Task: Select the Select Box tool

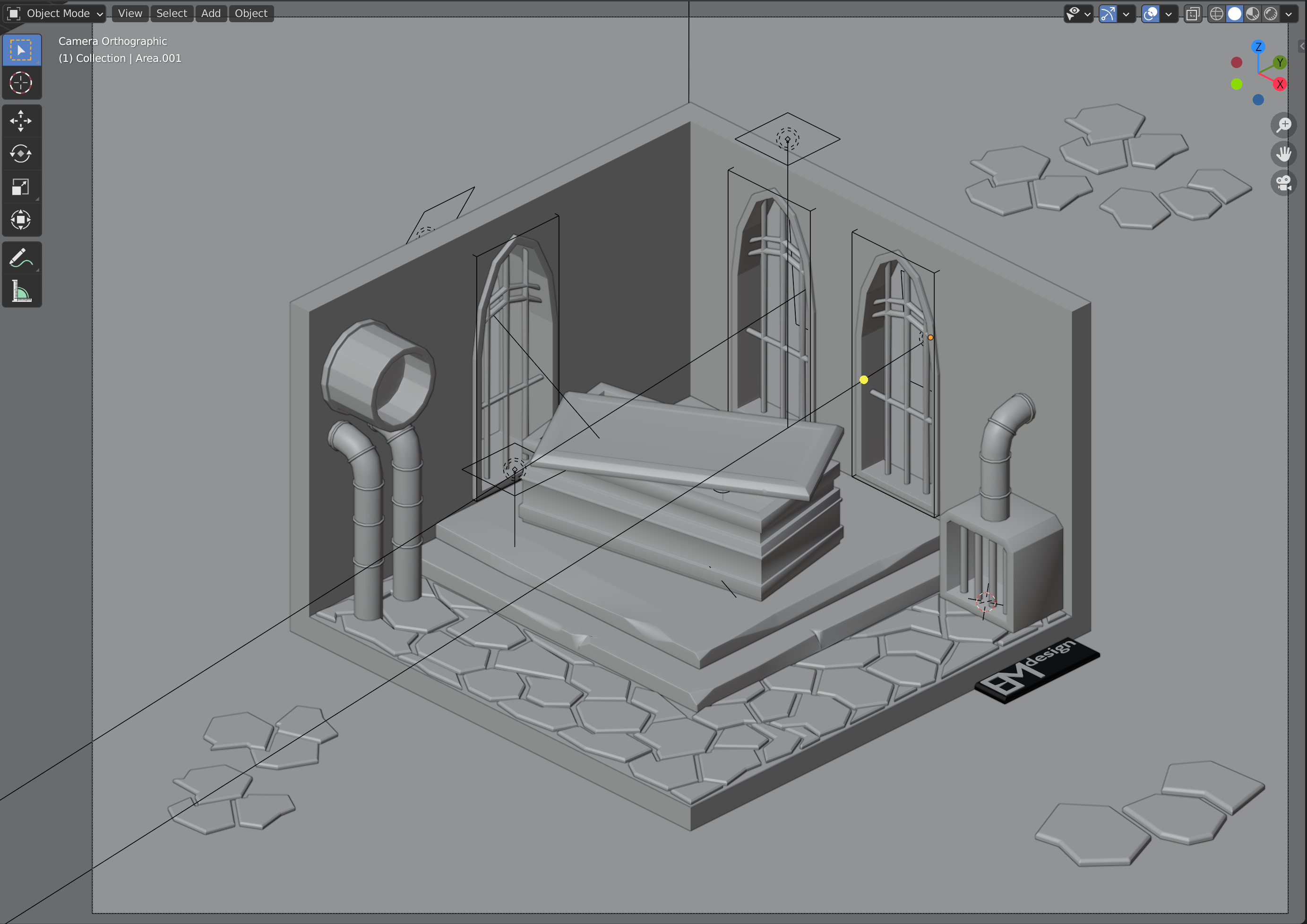Action: [21, 50]
